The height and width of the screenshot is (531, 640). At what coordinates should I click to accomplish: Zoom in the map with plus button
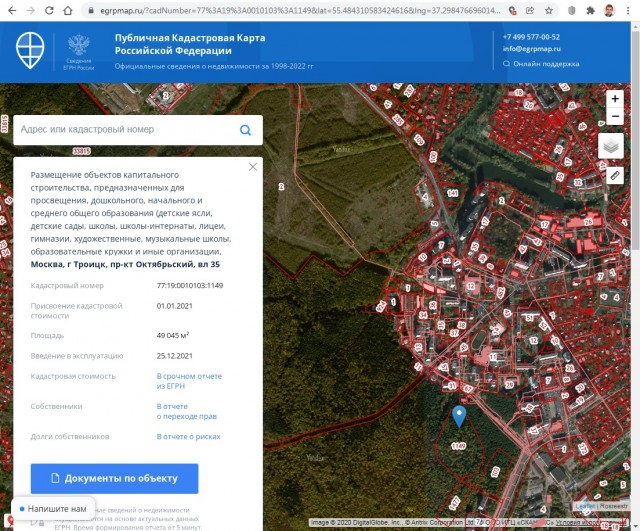[x=615, y=99]
